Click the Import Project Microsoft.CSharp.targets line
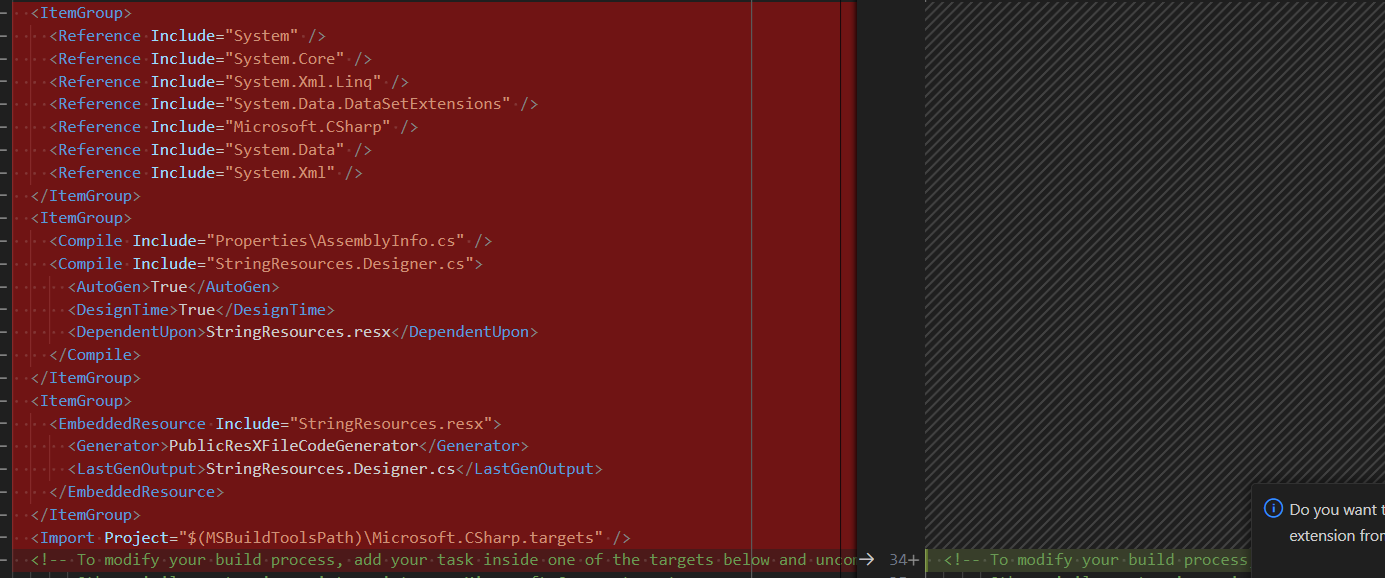1385x578 pixels. [331, 538]
